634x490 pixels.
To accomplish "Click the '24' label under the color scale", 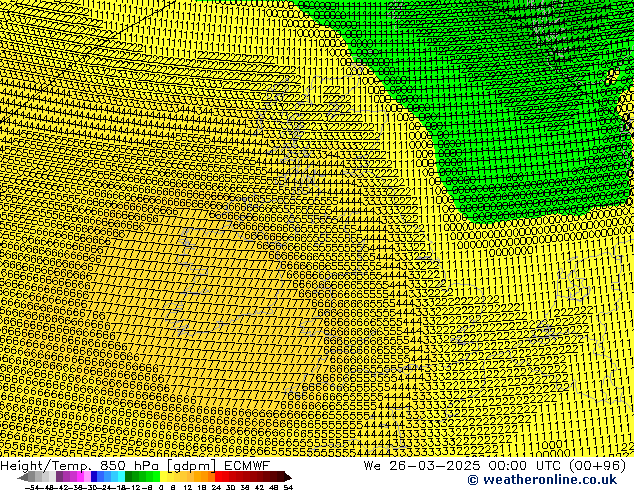I will (x=216, y=487).
